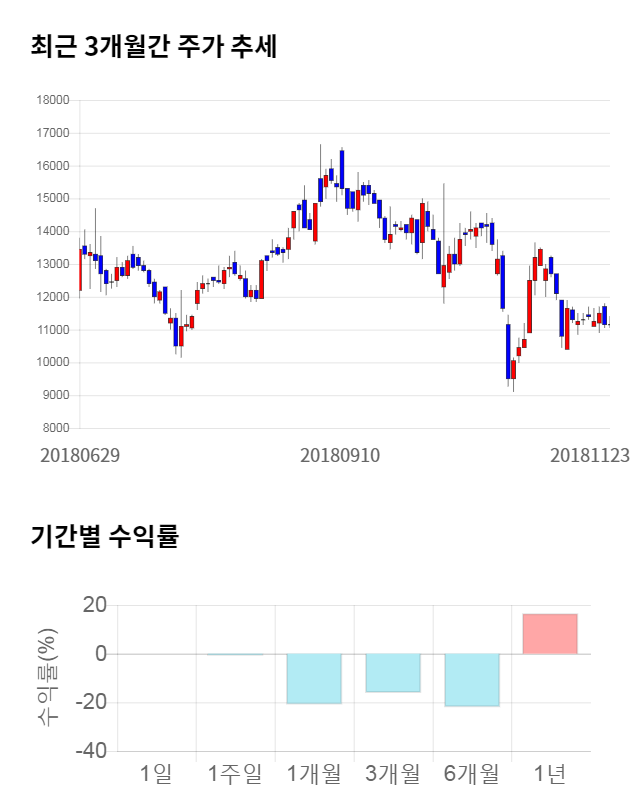Click the blue 6개월 return bar

pos(472,680)
